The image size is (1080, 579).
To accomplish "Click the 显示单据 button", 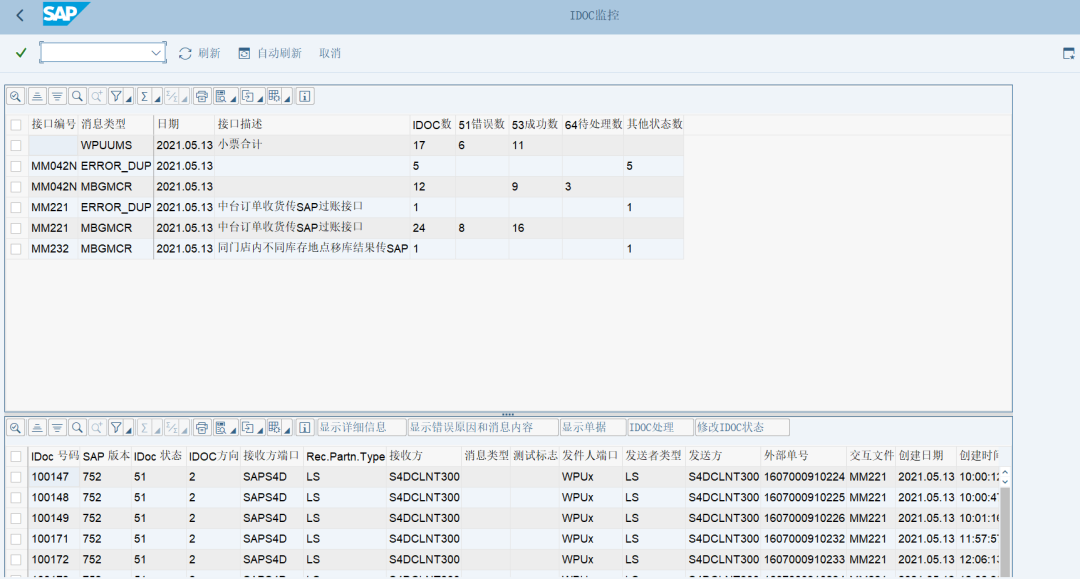I will pos(592,428).
